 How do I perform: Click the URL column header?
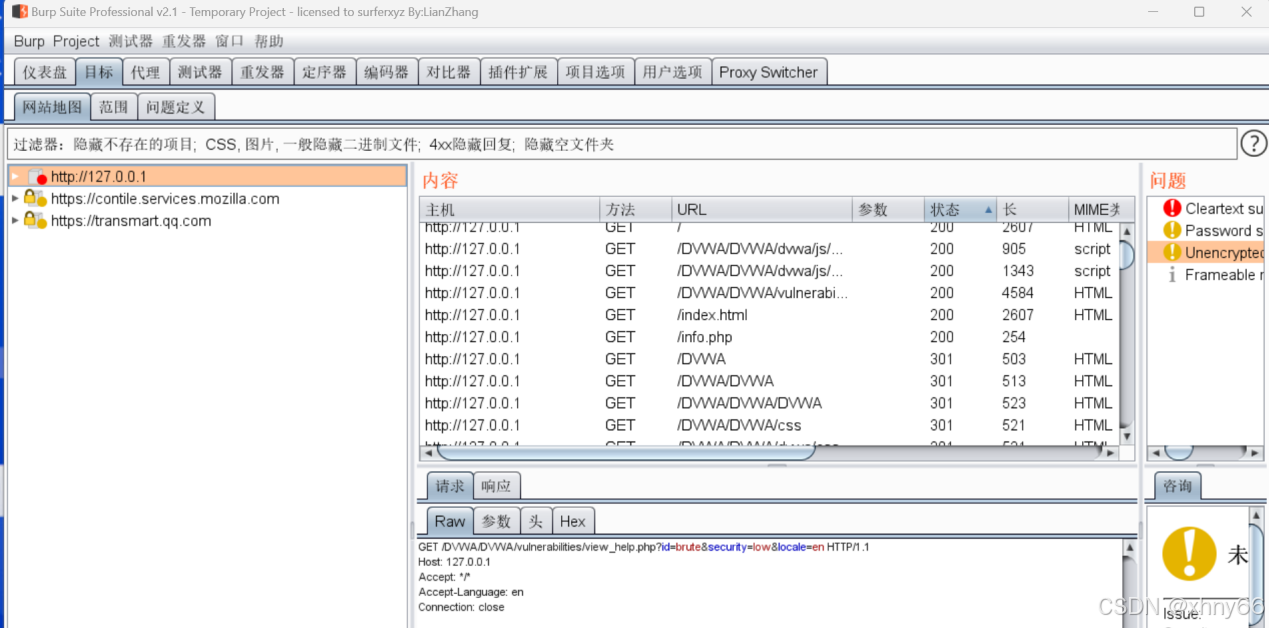(x=761, y=209)
